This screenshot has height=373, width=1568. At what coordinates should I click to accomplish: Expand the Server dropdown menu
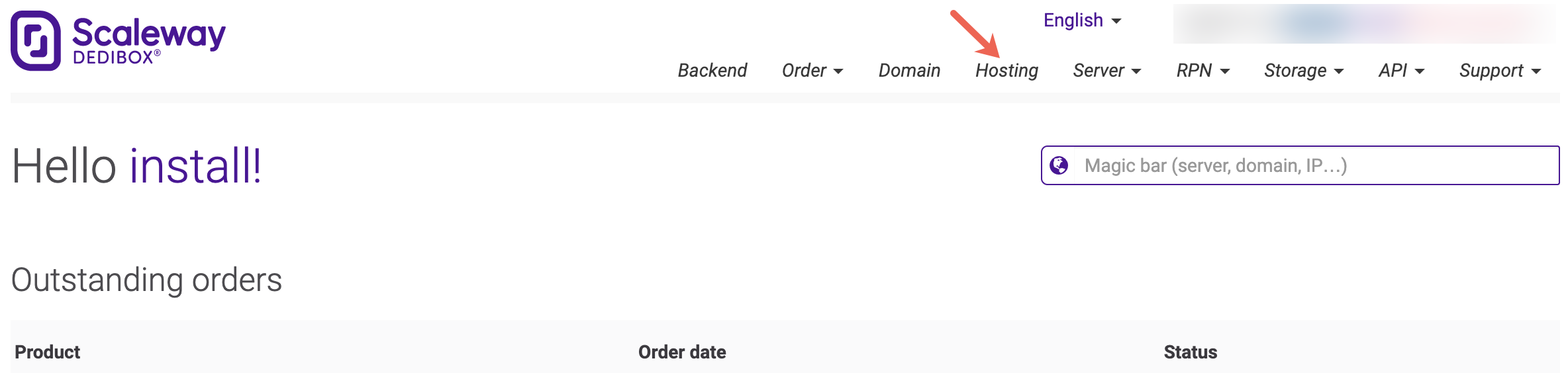coord(1106,71)
